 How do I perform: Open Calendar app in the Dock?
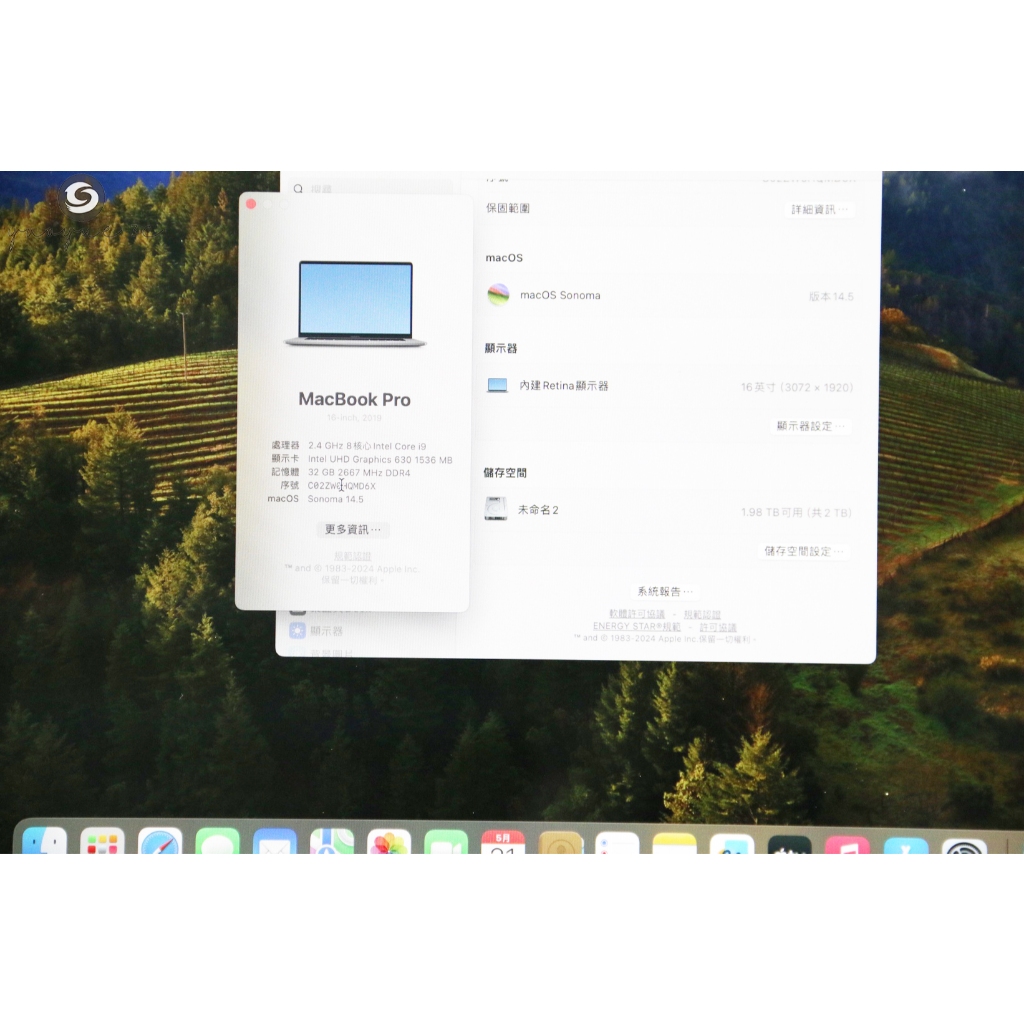[503, 840]
